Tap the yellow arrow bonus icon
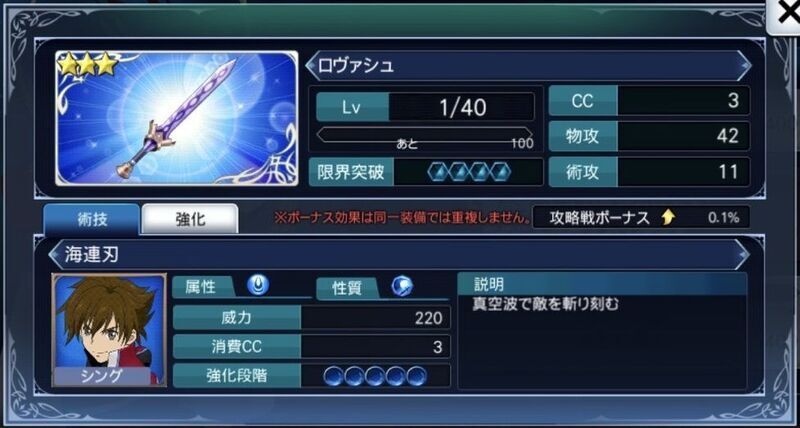 (668, 218)
